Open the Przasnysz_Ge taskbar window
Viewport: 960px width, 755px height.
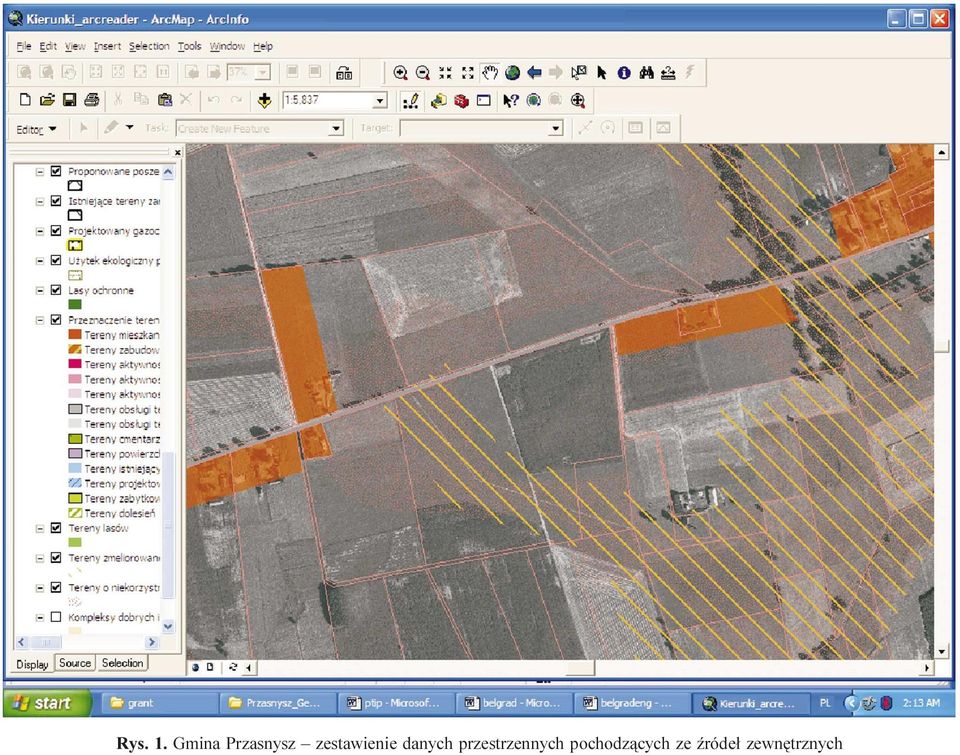pyautogui.click(x=277, y=703)
